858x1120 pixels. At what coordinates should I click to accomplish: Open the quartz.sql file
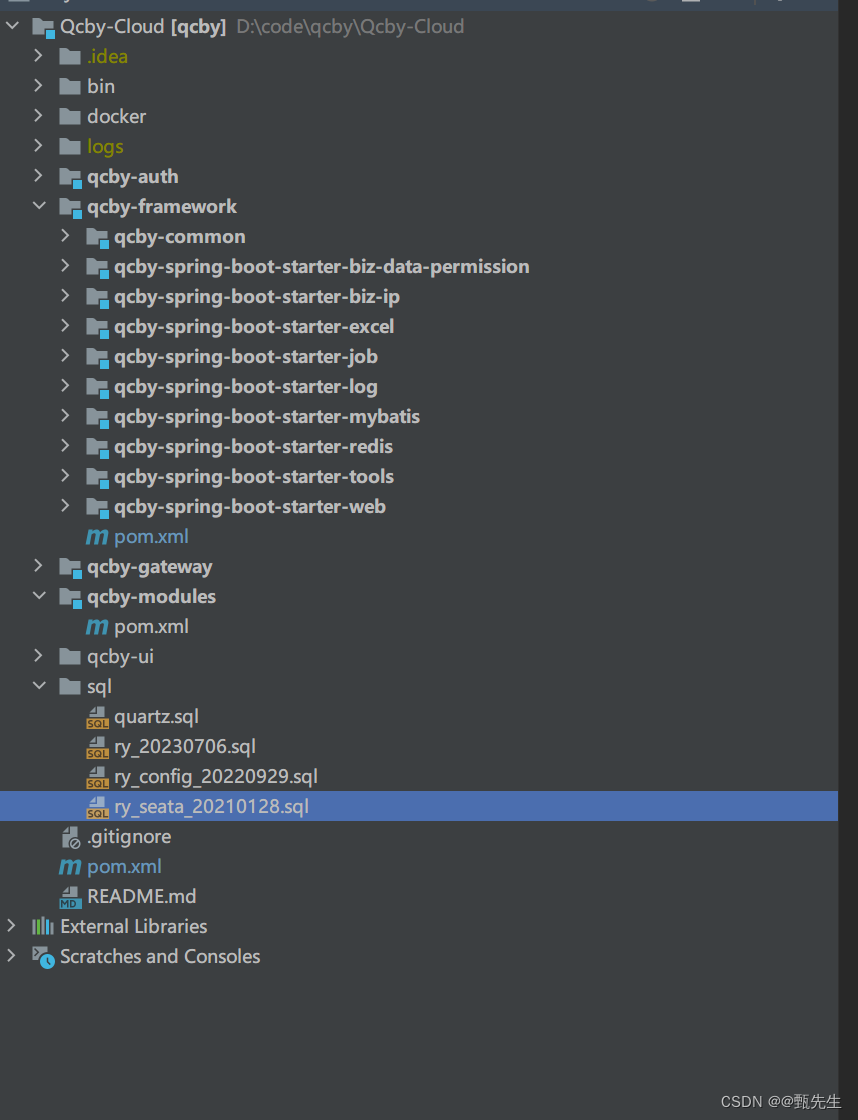[158, 716]
